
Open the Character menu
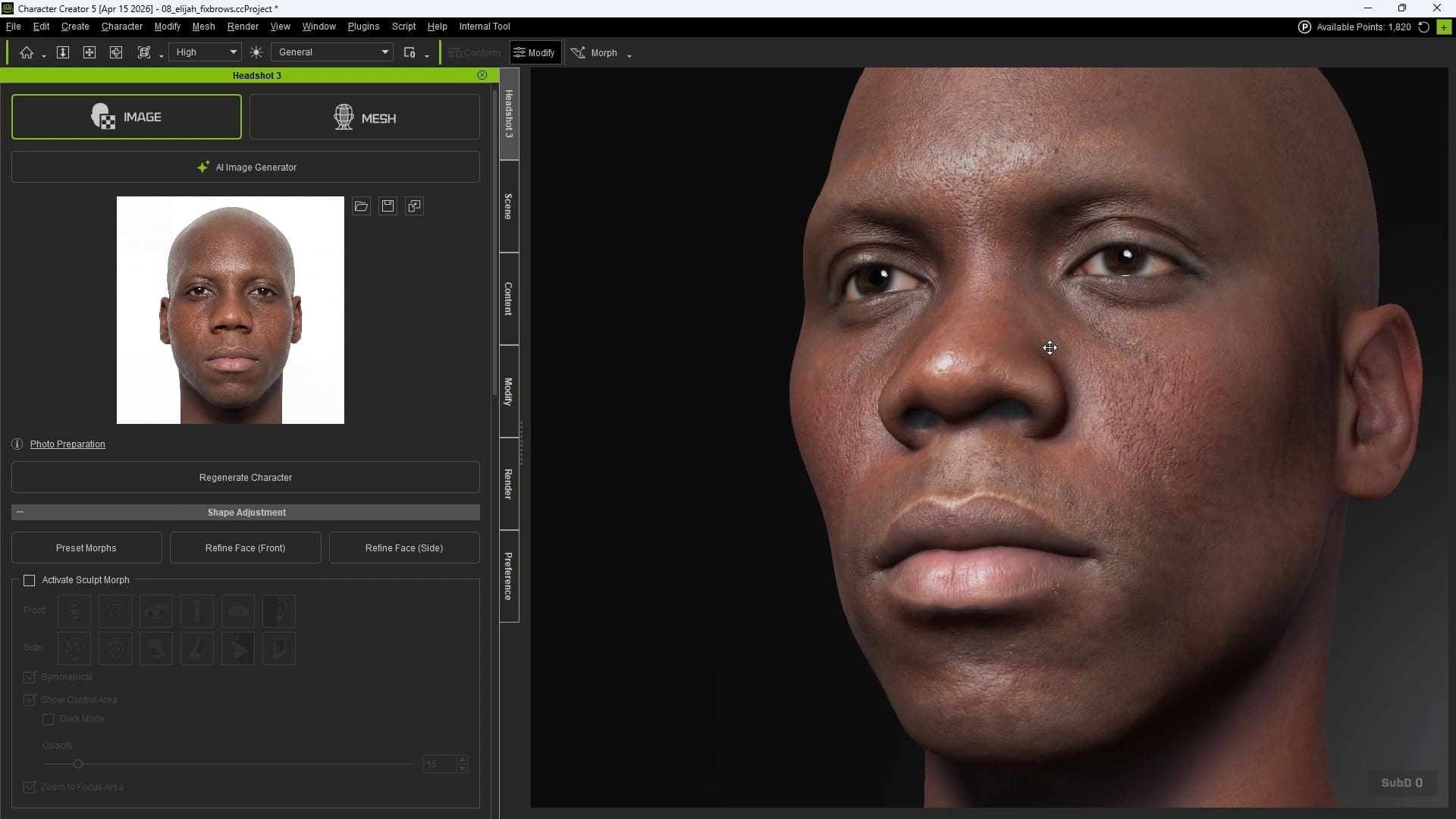pyautogui.click(x=122, y=27)
